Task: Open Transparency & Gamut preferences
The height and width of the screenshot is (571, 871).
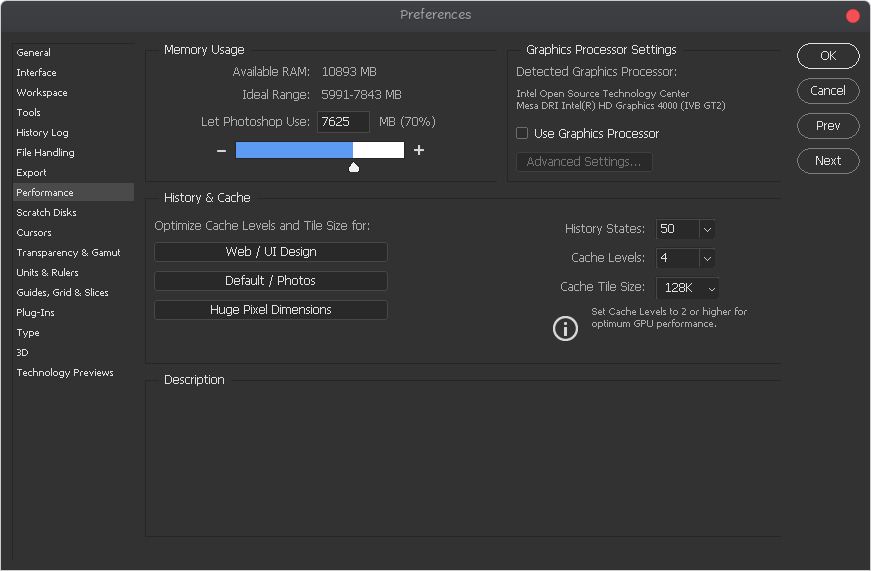Action: point(73,252)
